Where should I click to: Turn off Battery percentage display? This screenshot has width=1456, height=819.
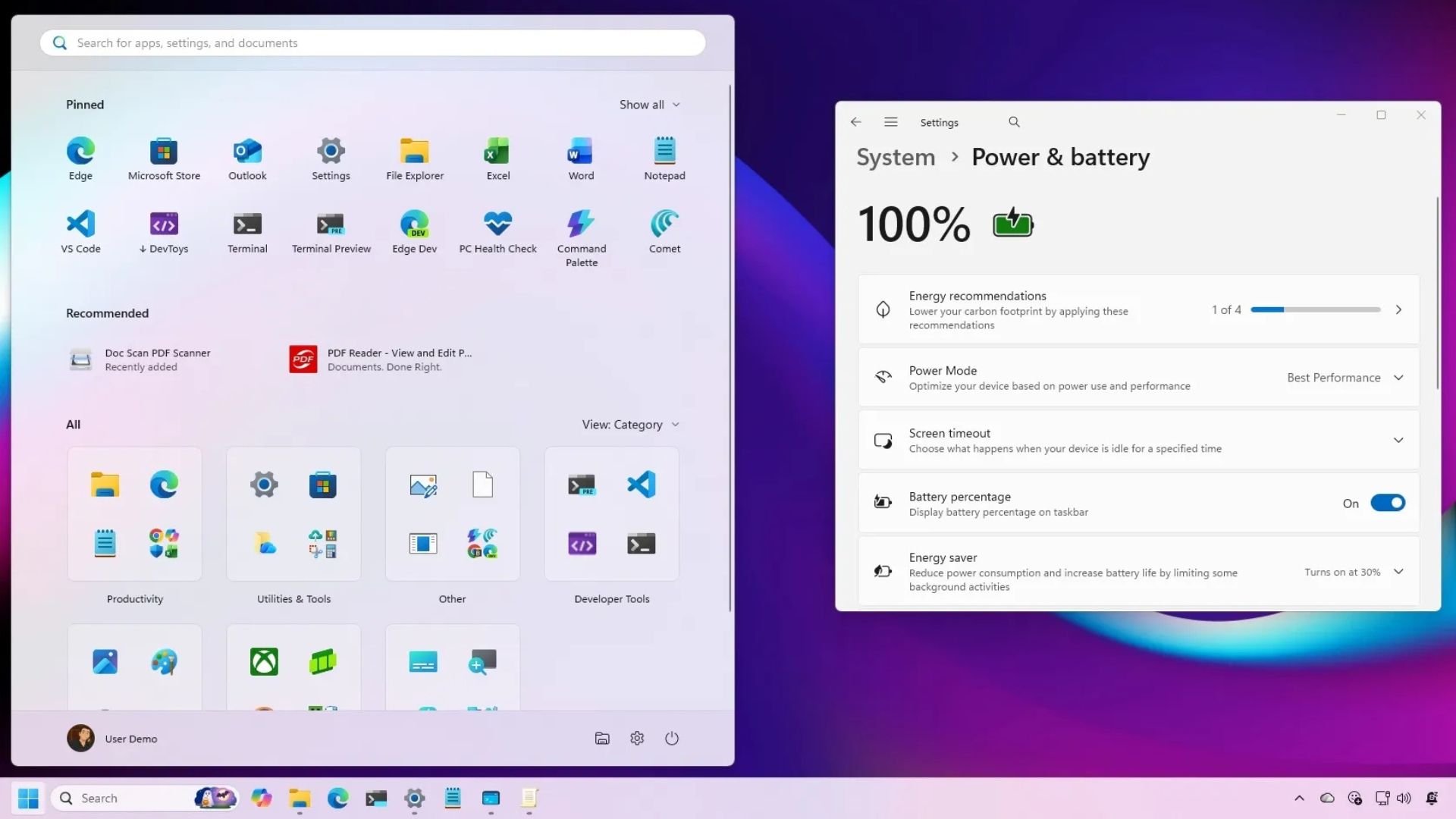point(1388,503)
